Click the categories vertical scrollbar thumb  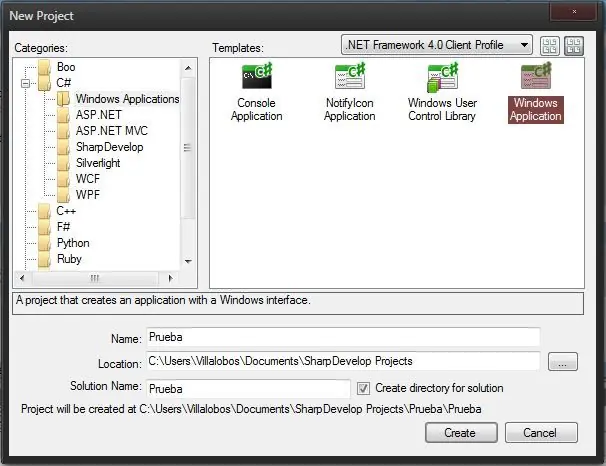click(188, 148)
